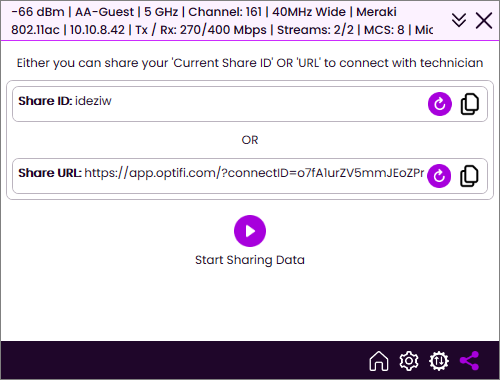Click the Start Sharing Data label
Screen dimensions: 500x380
click(x=250, y=260)
